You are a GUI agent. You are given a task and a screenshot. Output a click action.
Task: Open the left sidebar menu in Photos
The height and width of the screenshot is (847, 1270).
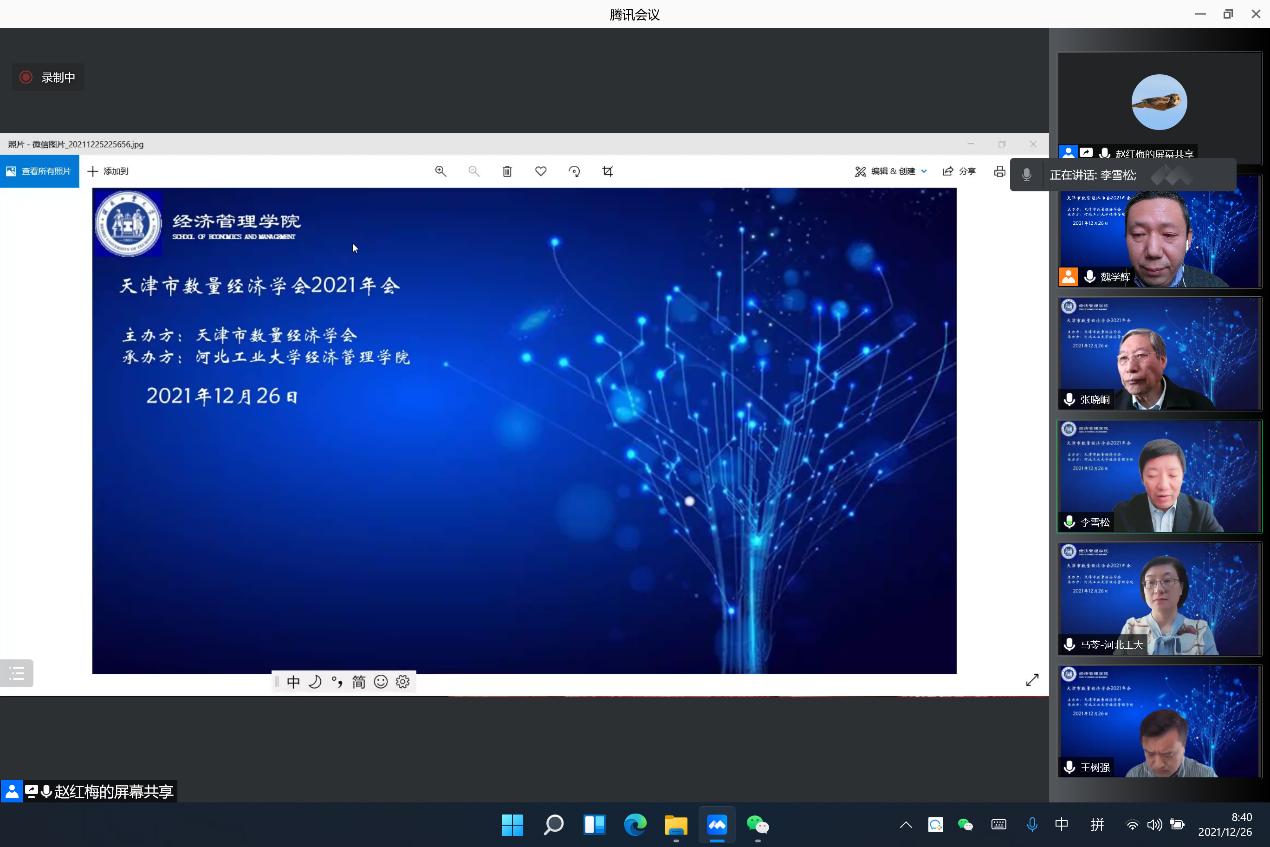tap(16, 673)
